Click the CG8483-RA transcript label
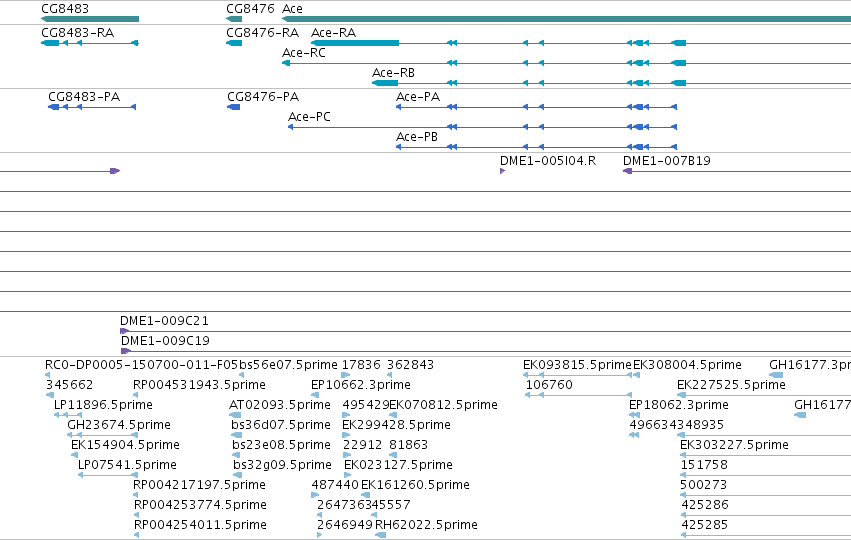851x540 pixels. (78, 33)
